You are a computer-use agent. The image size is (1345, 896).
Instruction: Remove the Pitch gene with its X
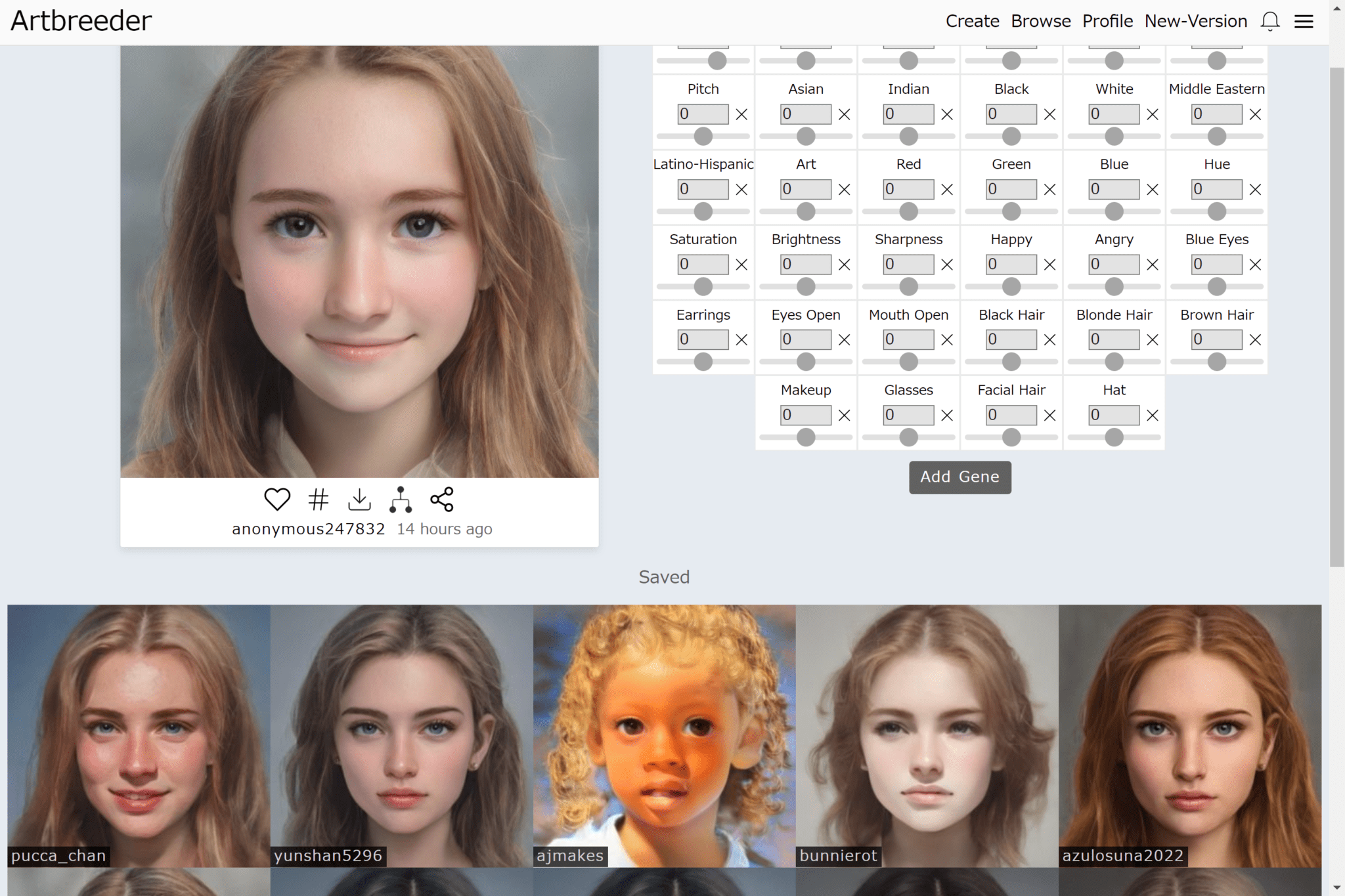tap(741, 114)
